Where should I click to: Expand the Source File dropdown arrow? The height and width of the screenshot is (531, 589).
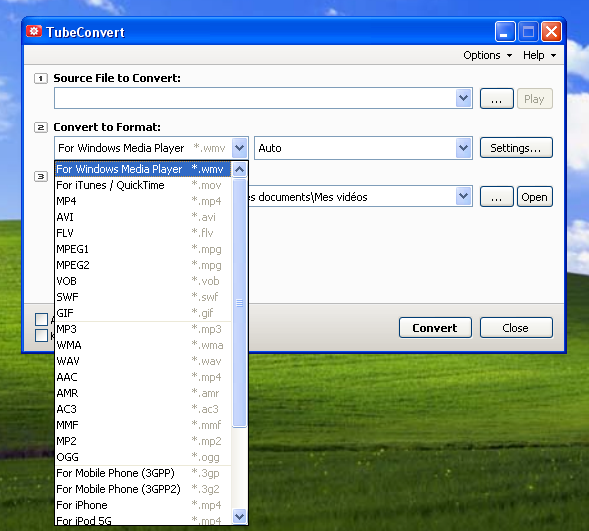click(464, 98)
